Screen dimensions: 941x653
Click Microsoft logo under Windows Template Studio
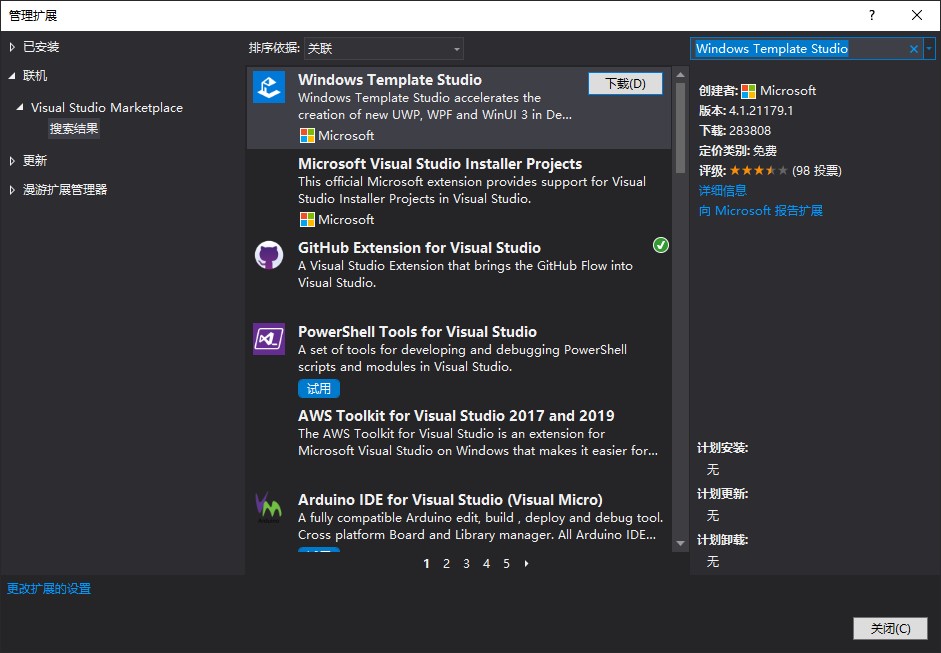click(x=307, y=136)
